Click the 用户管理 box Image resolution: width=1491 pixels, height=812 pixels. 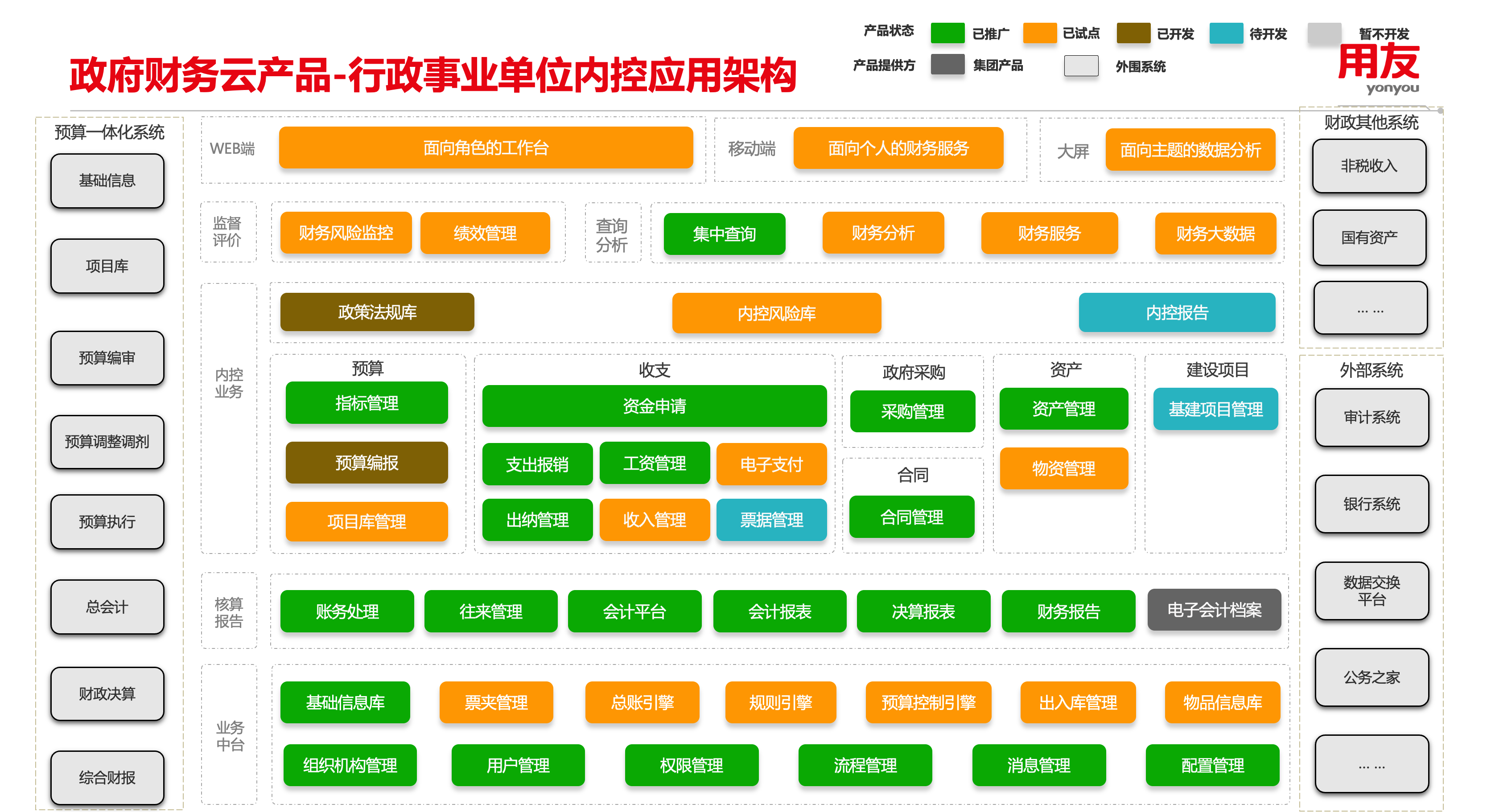(518, 765)
